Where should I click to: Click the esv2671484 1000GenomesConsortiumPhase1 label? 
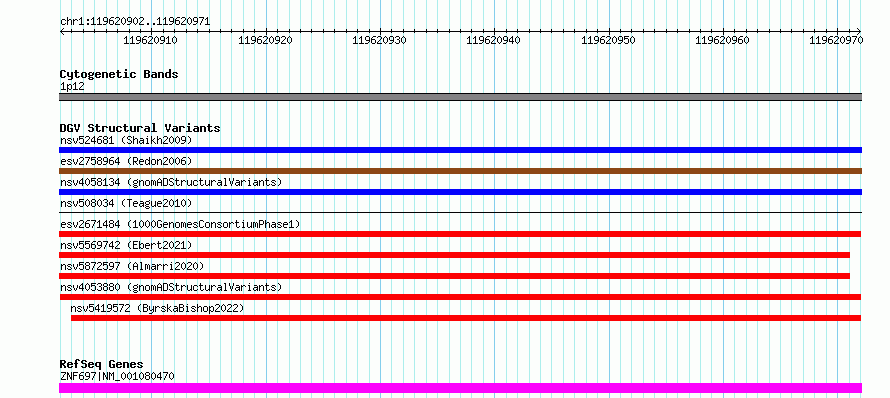coord(180,224)
